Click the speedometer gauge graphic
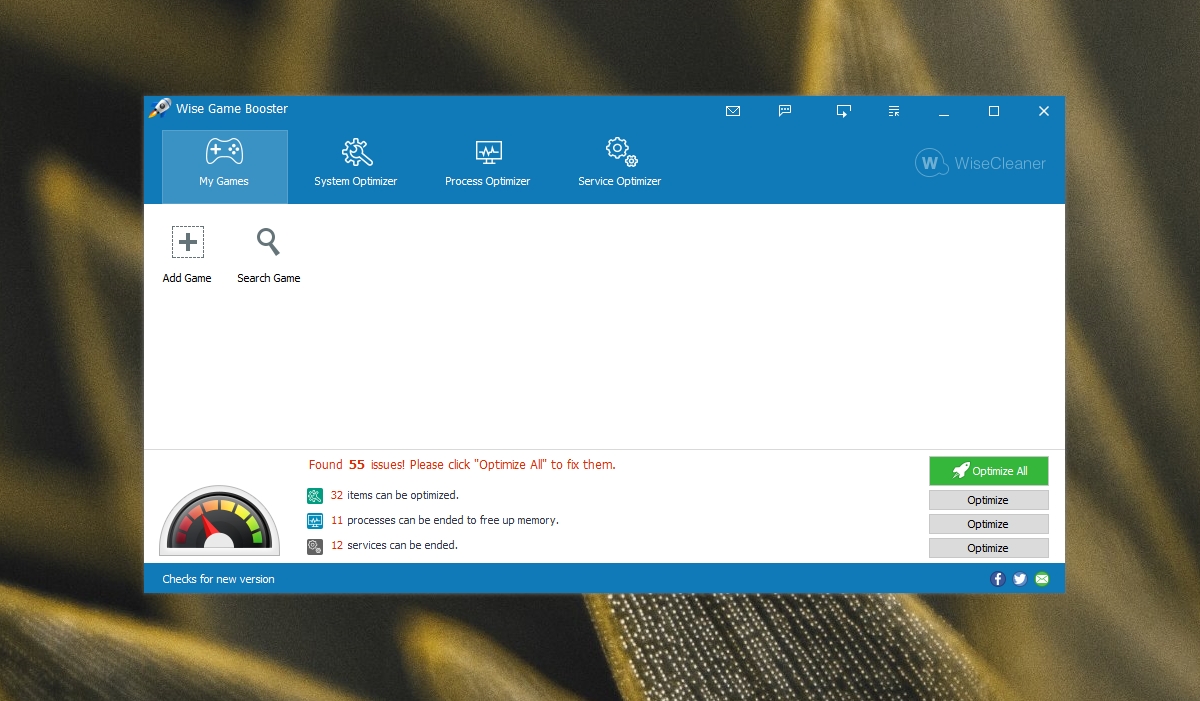The width and height of the screenshot is (1200, 701). [x=218, y=520]
